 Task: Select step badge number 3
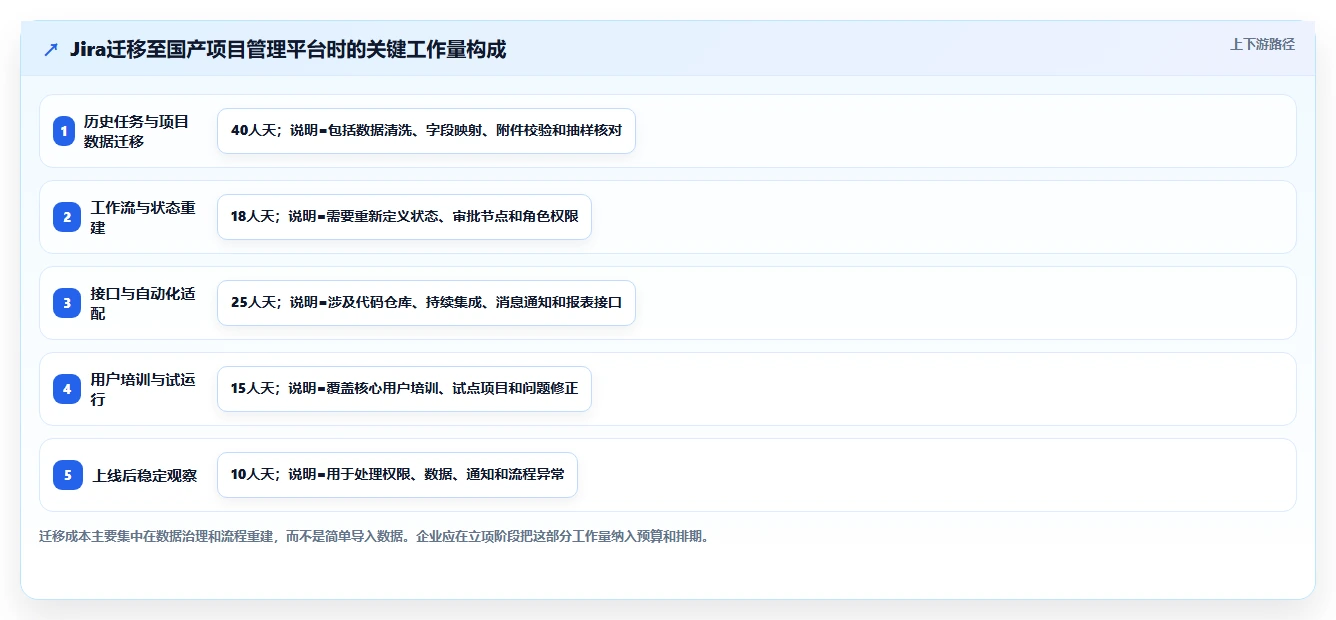[67, 303]
